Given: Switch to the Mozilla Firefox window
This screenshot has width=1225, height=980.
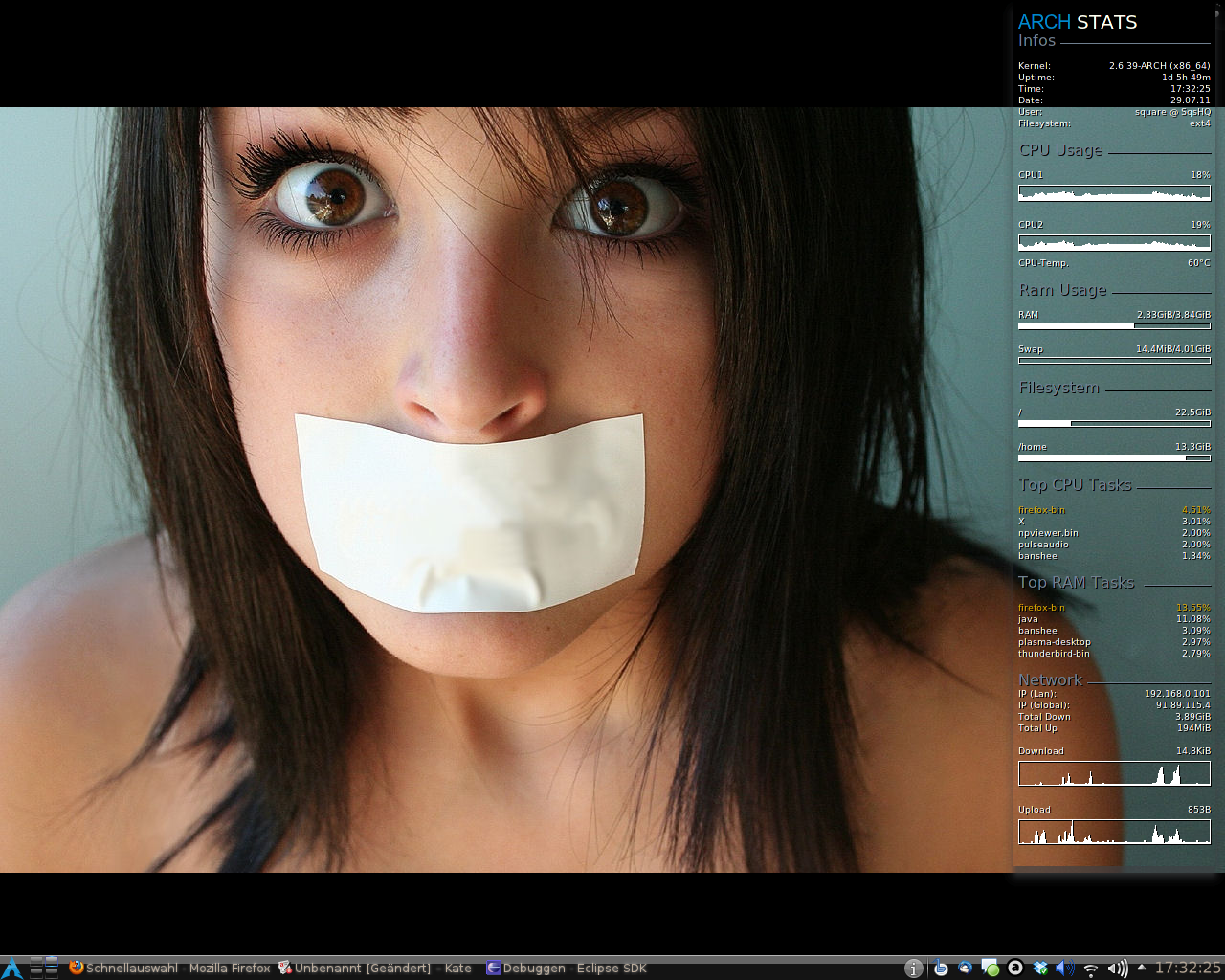Looking at the screenshot, I should coord(170,968).
